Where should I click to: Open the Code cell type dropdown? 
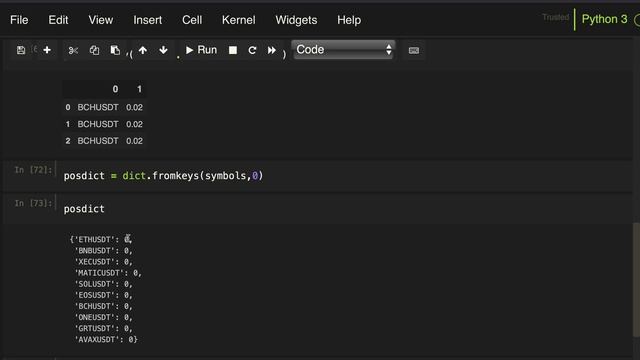343,50
